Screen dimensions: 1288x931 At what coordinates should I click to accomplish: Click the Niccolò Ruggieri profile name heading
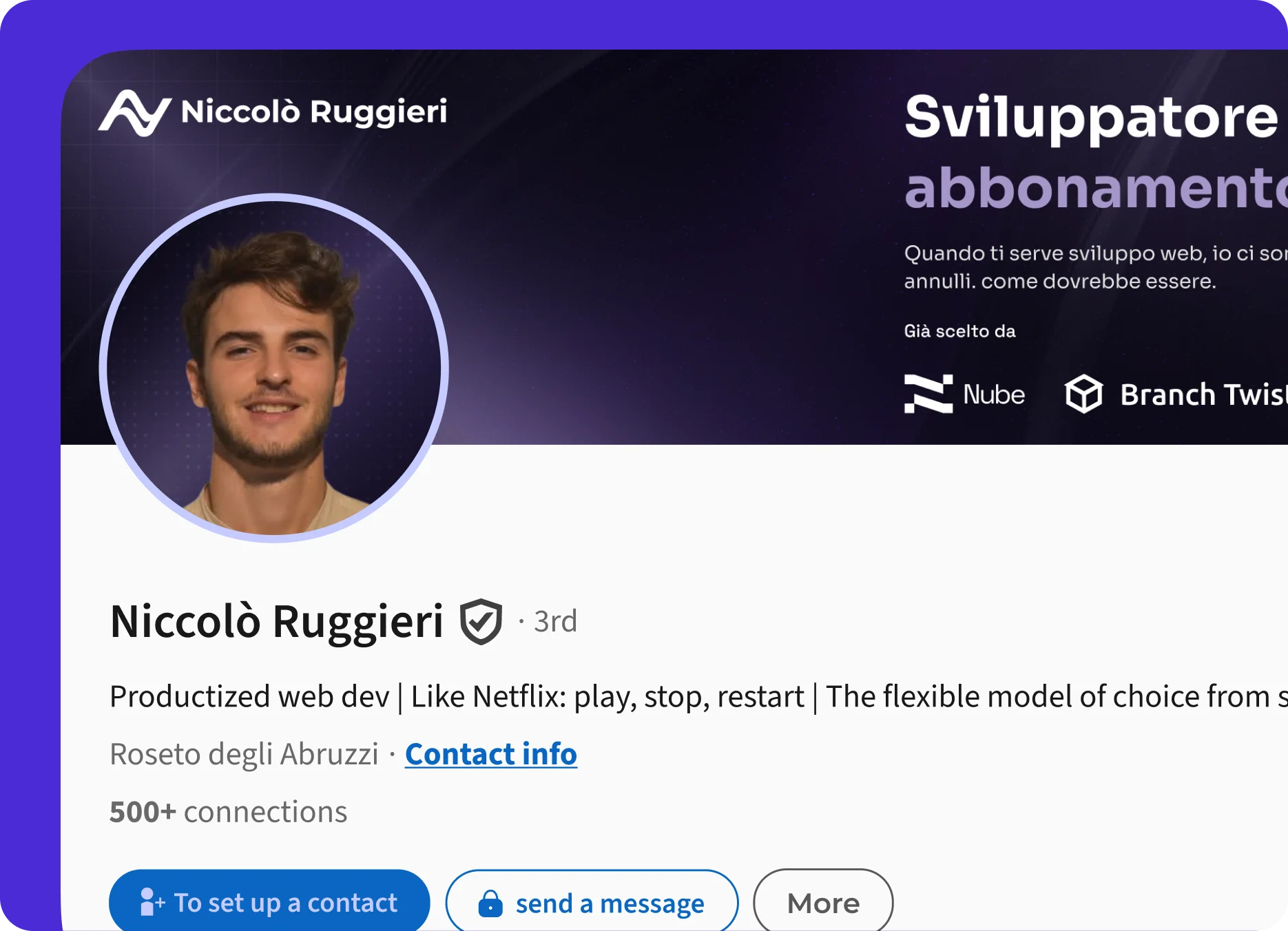click(x=276, y=621)
